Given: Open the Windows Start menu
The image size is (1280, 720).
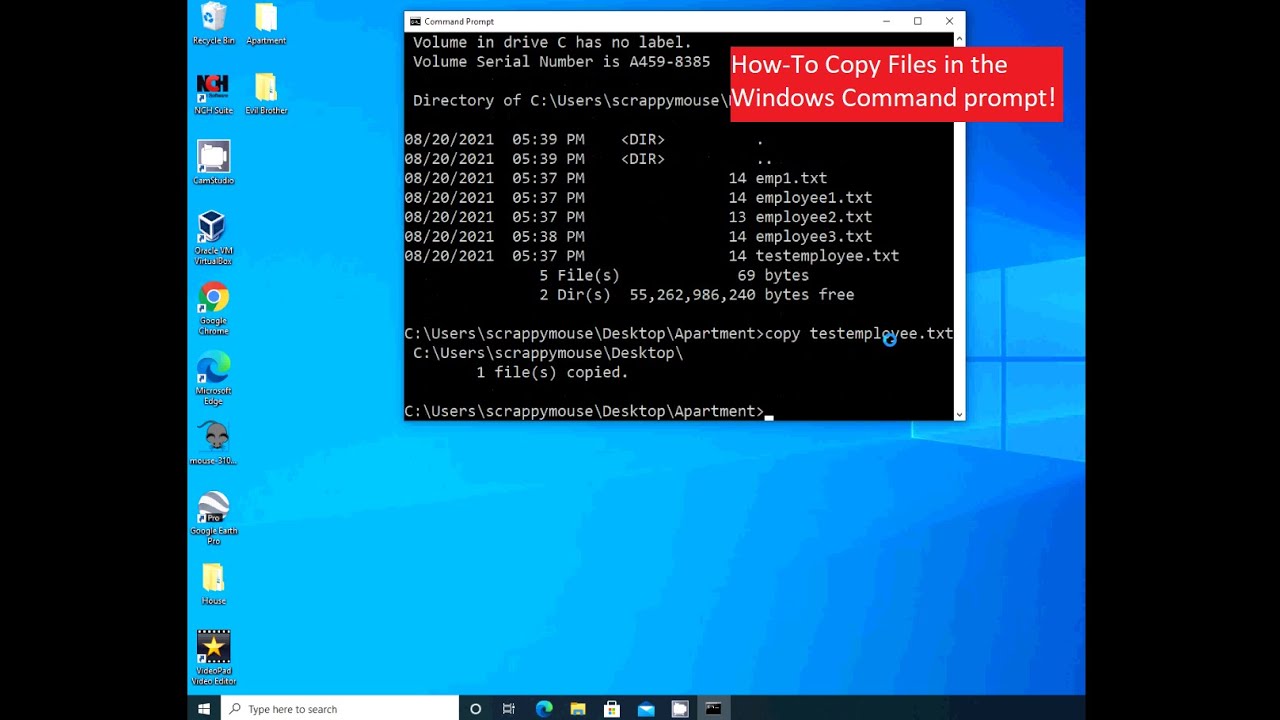Looking at the screenshot, I should tap(204, 709).
